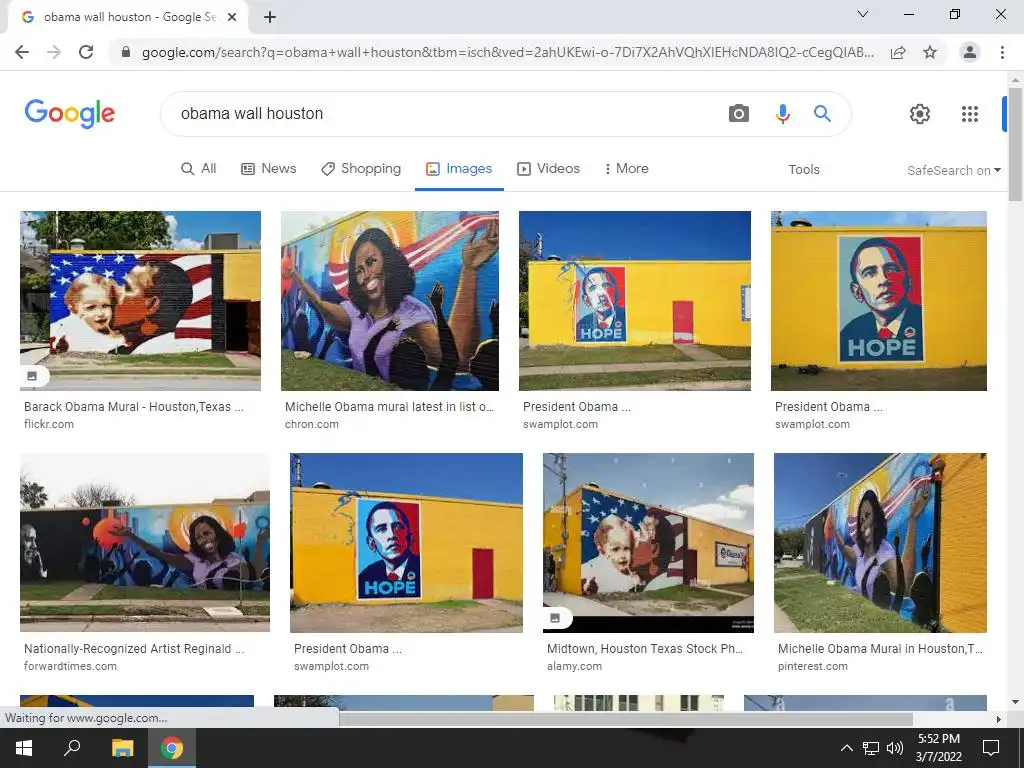Open the notification center icon

coord(991,748)
